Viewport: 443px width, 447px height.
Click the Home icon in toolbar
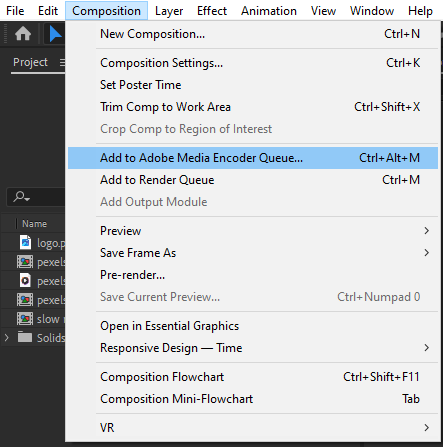23,34
